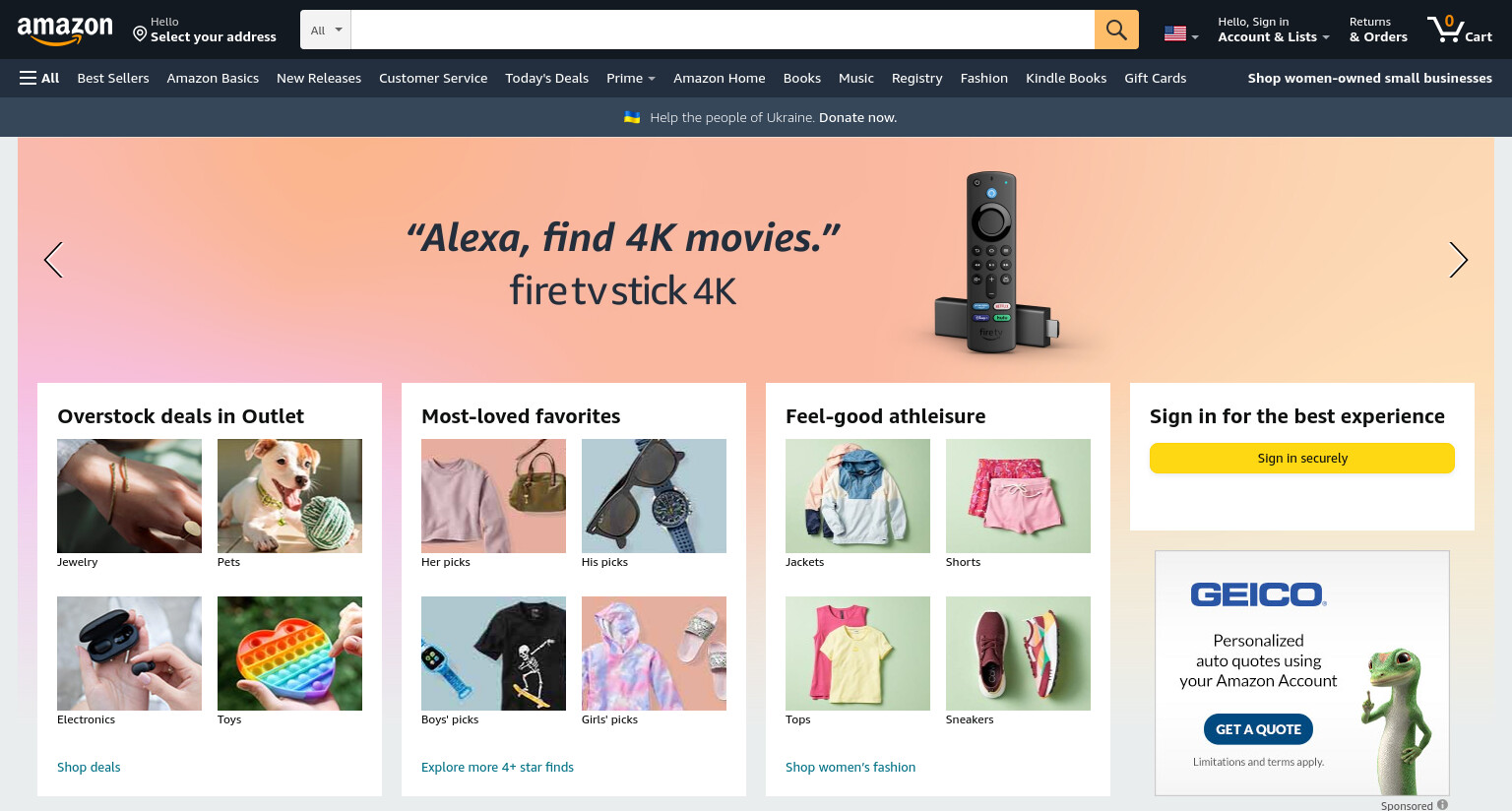Go to Today's Deals
Image resolution: width=1512 pixels, height=811 pixels.
tap(546, 78)
